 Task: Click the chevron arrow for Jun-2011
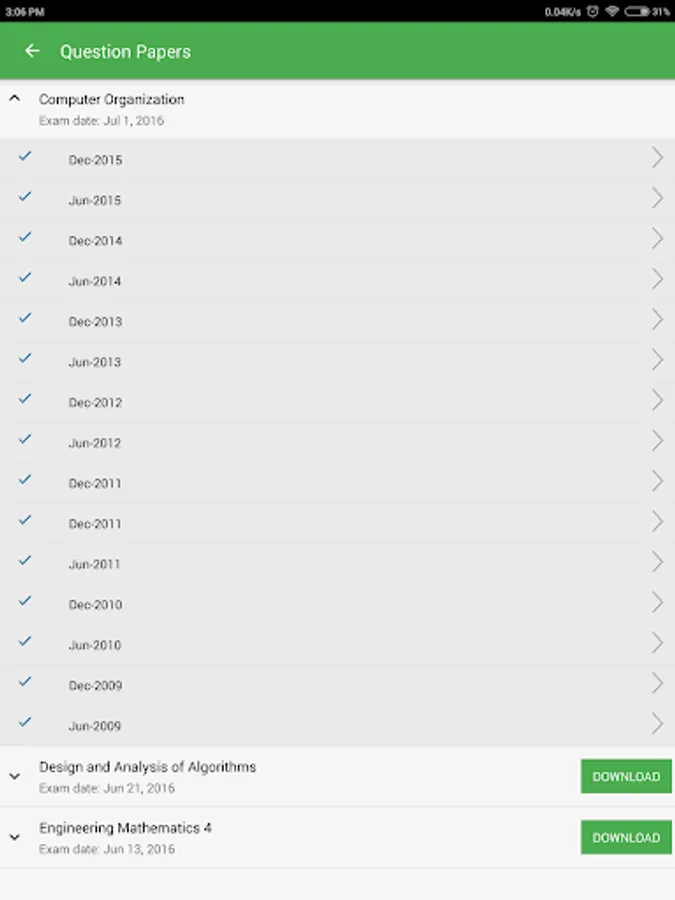pyautogui.click(x=657, y=562)
